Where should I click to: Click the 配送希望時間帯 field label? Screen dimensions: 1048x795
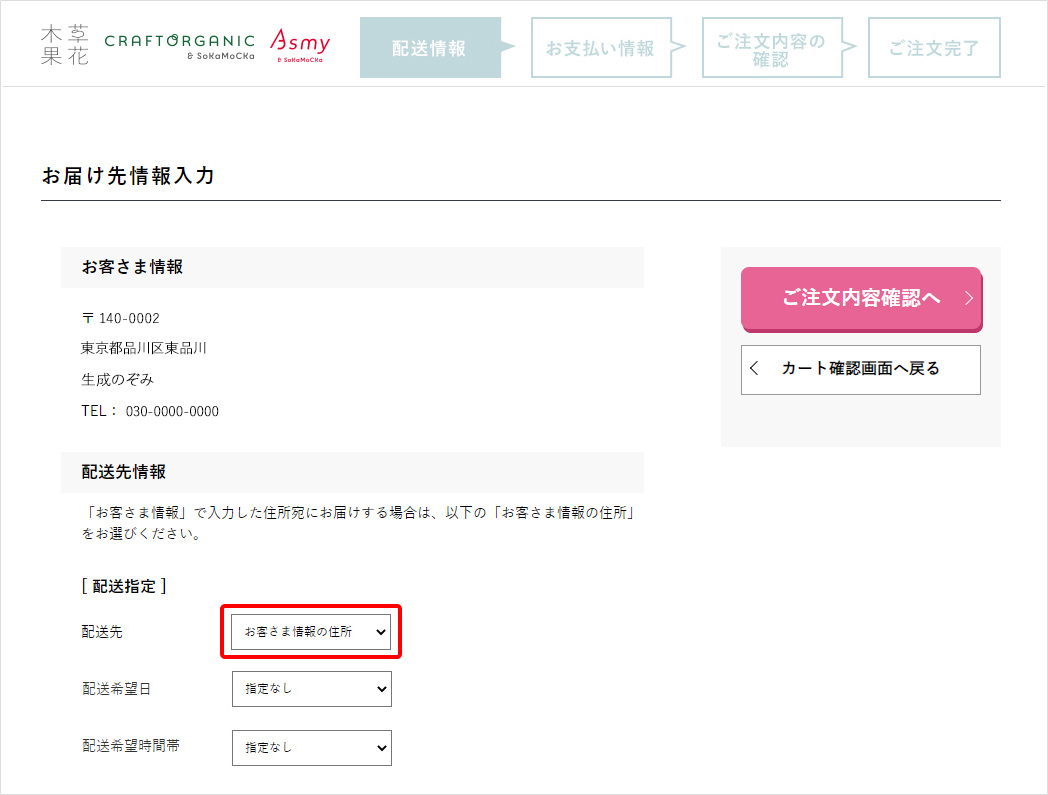click(x=130, y=746)
